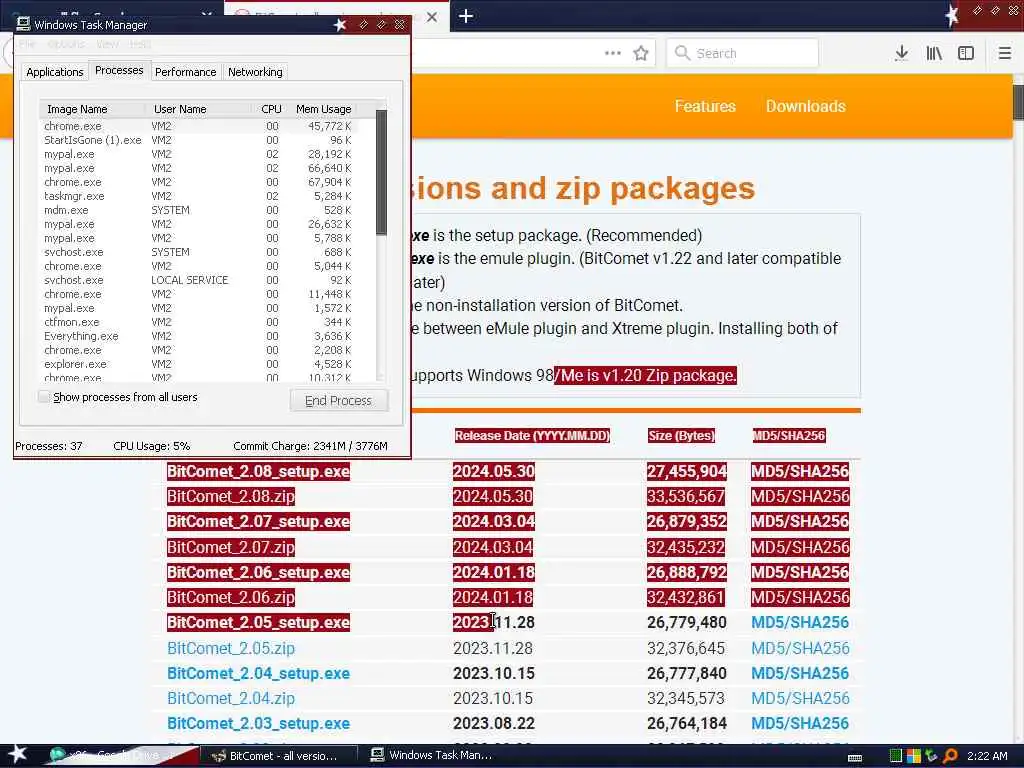Sort processes by Mem Usage column
The width and height of the screenshot is (1024, 768).
[x=323, y=109]
